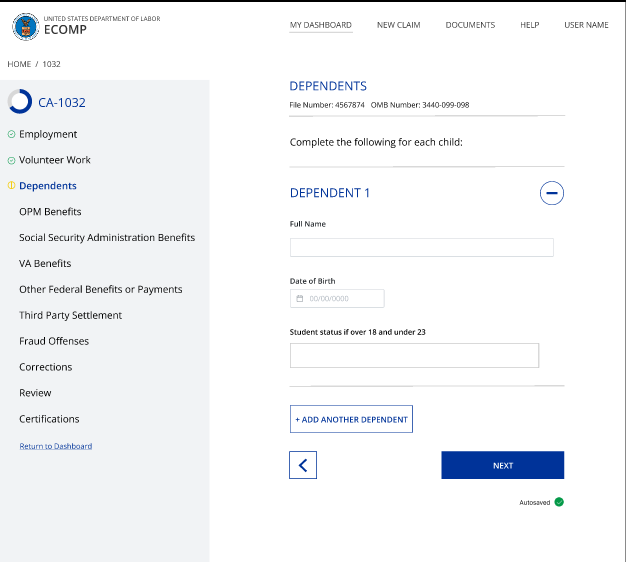Click the CA-1032 progress ring icon
The width and height of the screenshot is (626, 562).
pos(20,101)
